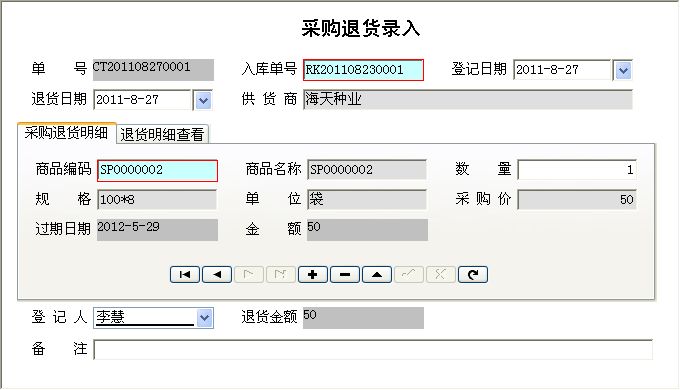Add a new record with plus button
The height and width of the screenshot is (390, 680).
click(313, 275)
